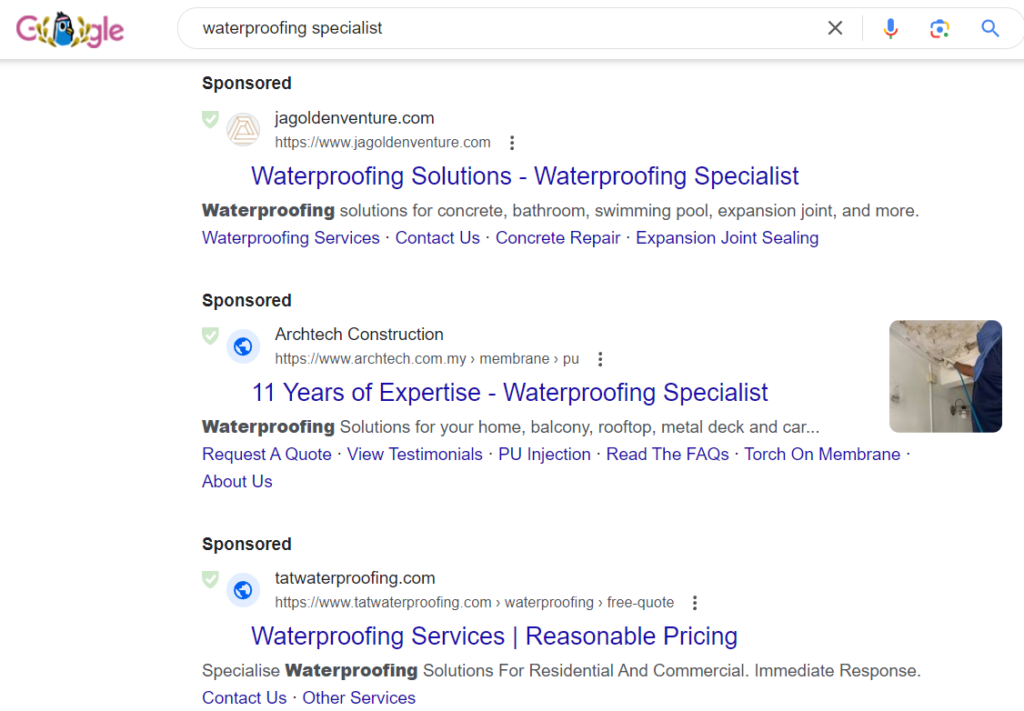
Task: Open three-dot options for Archtech ad
Action: (600, 359)
